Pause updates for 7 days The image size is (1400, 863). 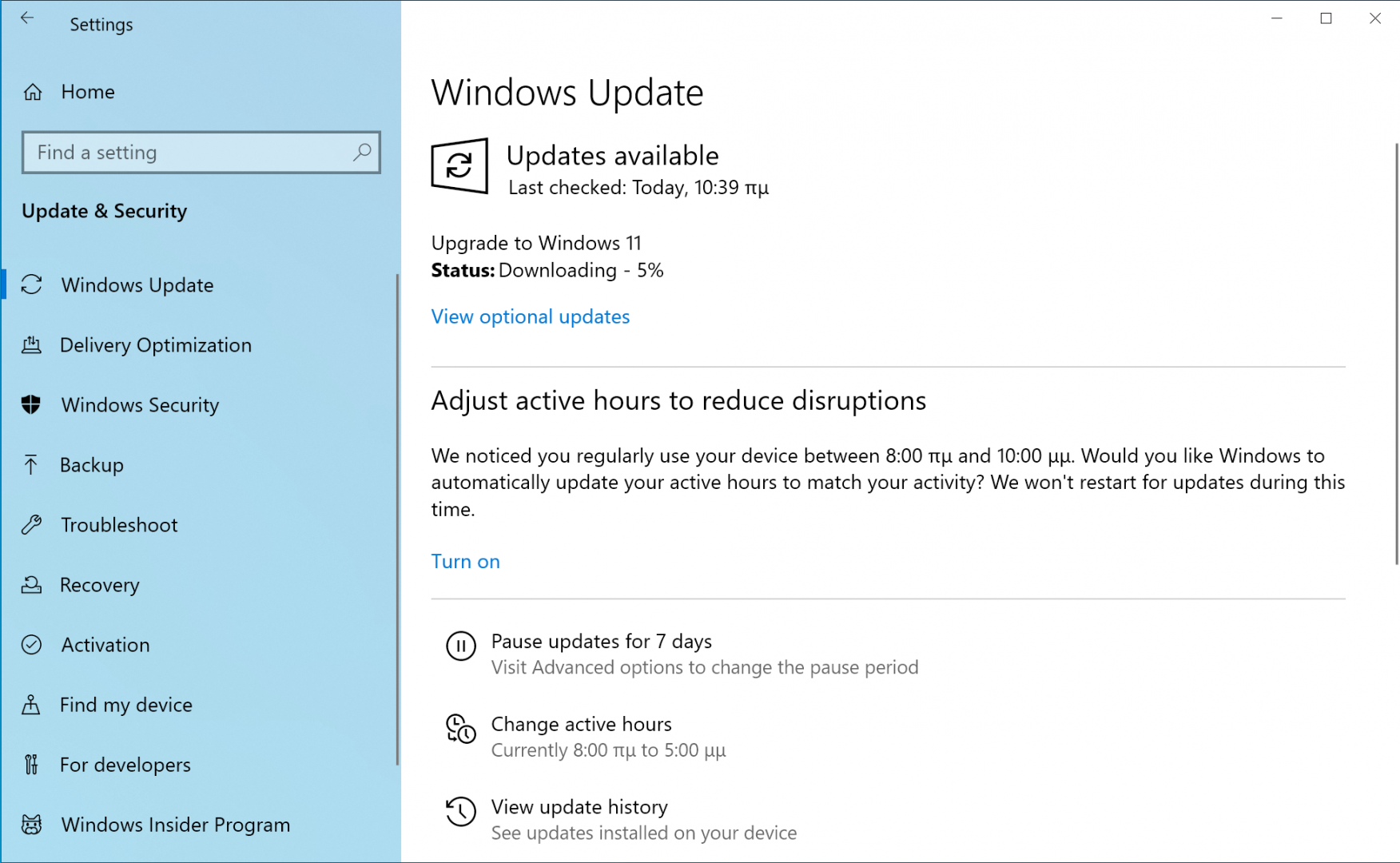click(x=602, y=641)
